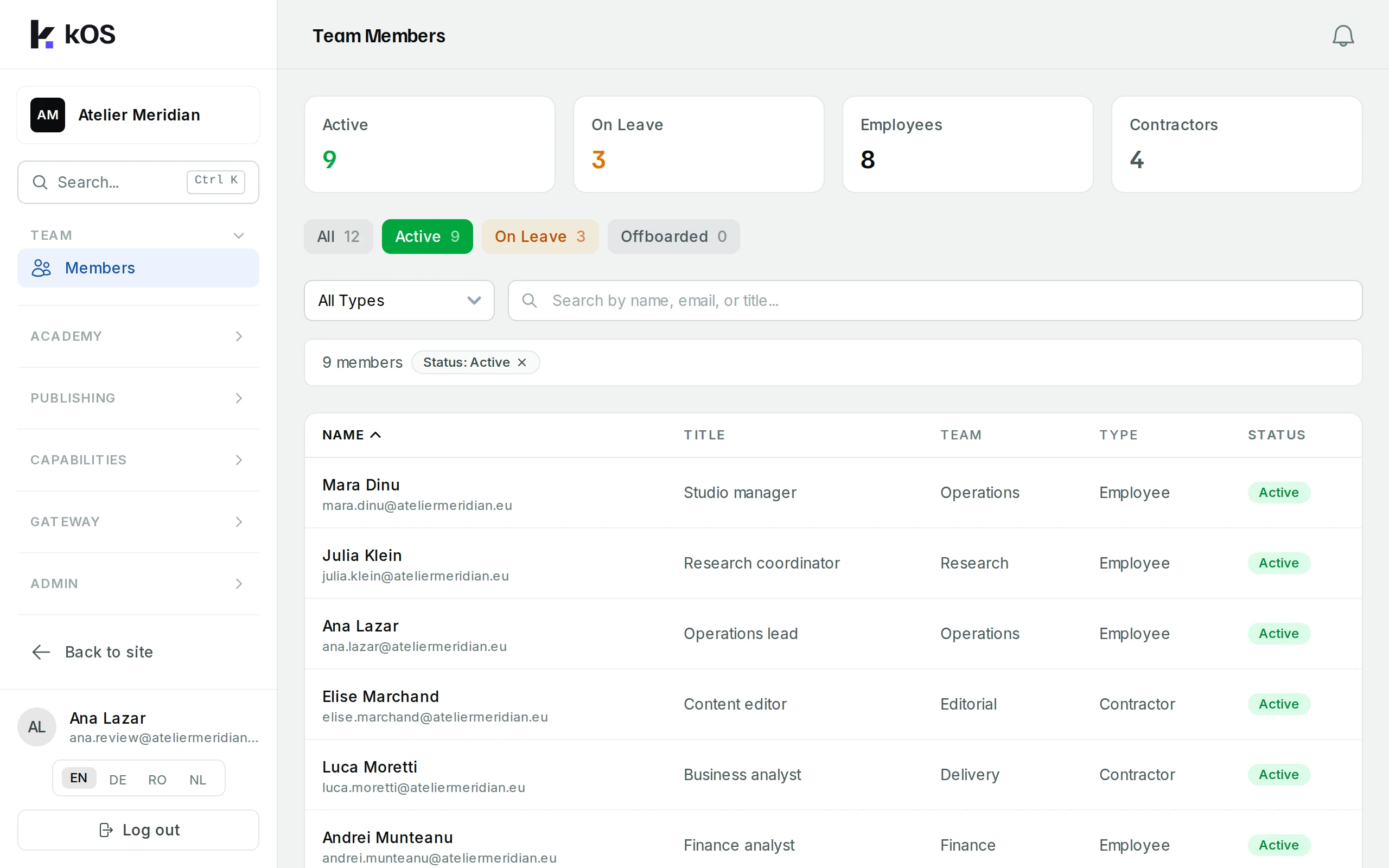Click Elise Marchand's Contractor type cell
The width and height of the screenshot is (1389, 868).
[1137, 704]
